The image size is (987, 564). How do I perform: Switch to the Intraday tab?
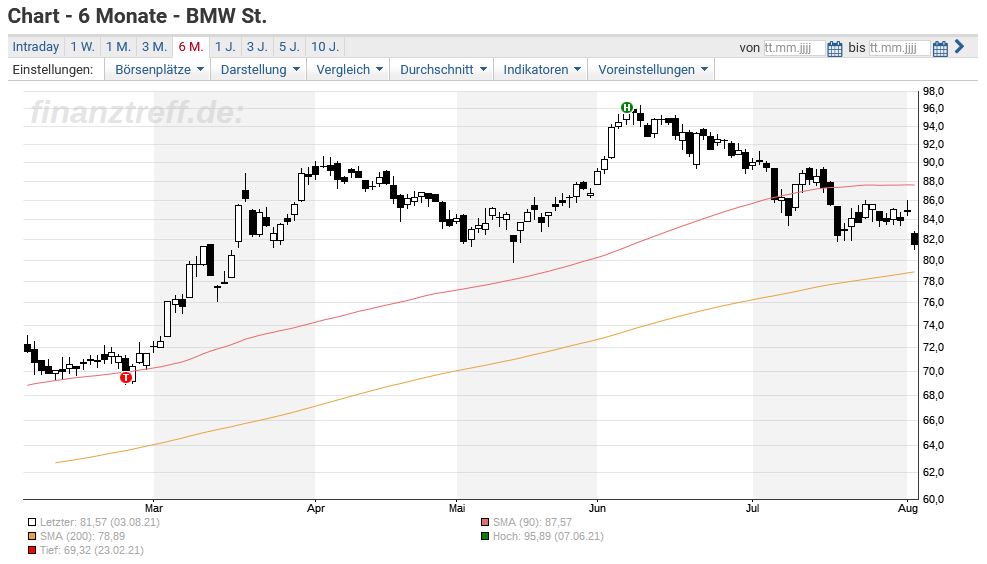36,47
